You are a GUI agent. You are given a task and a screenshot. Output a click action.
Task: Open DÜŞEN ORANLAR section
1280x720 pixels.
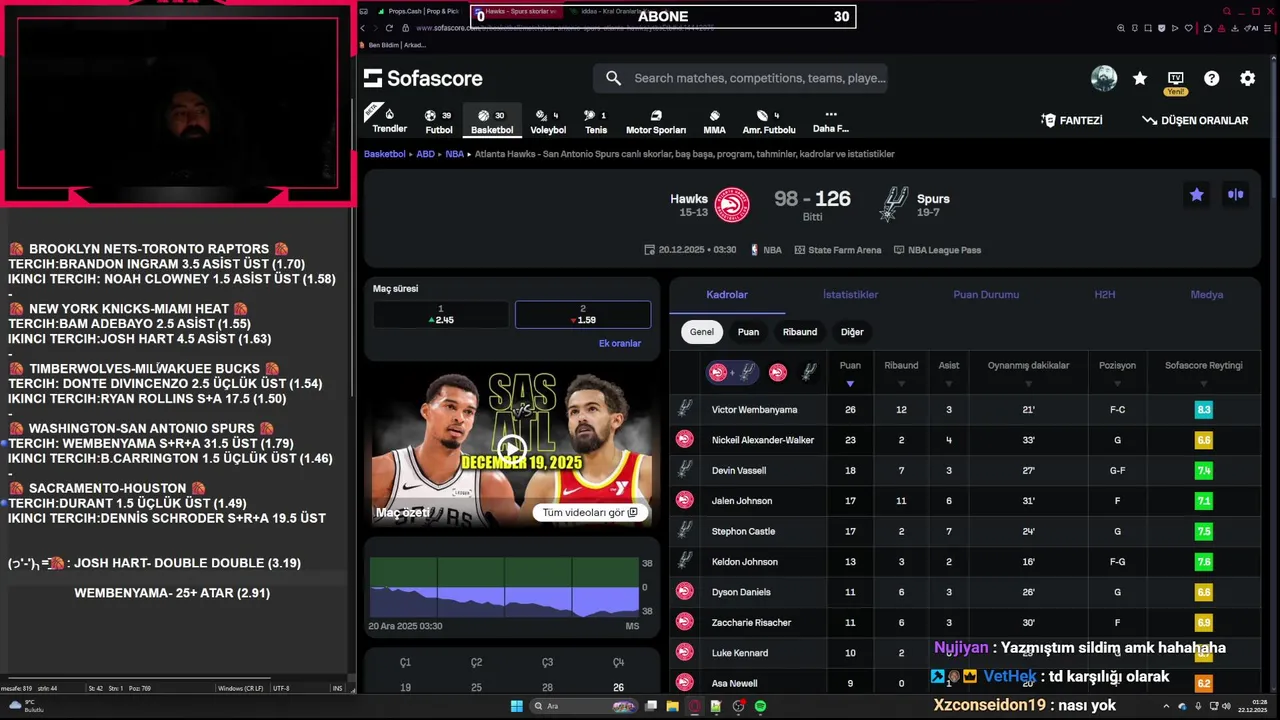coord(1195,120)
